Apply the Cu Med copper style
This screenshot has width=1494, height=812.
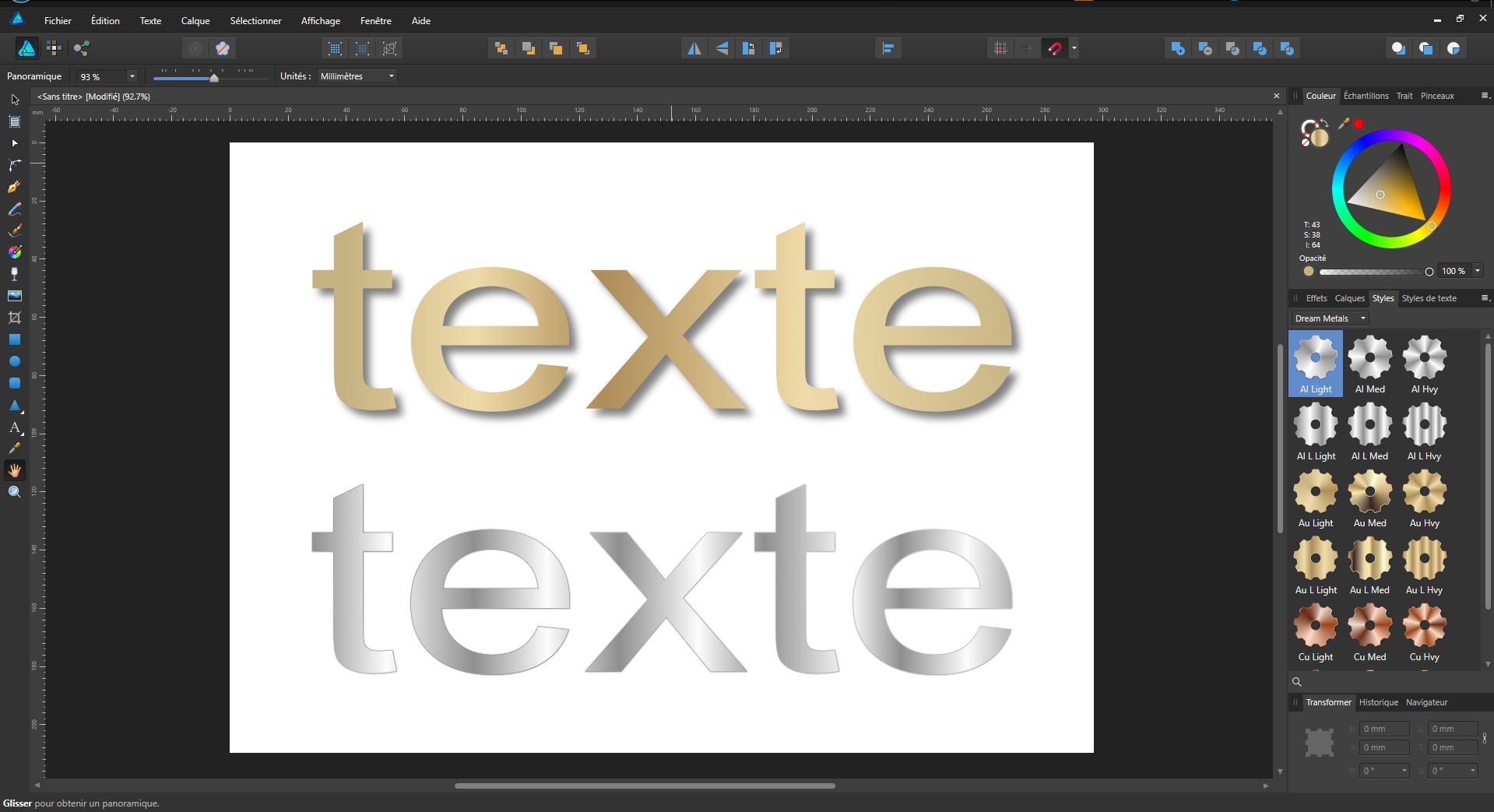(1369, 632)
